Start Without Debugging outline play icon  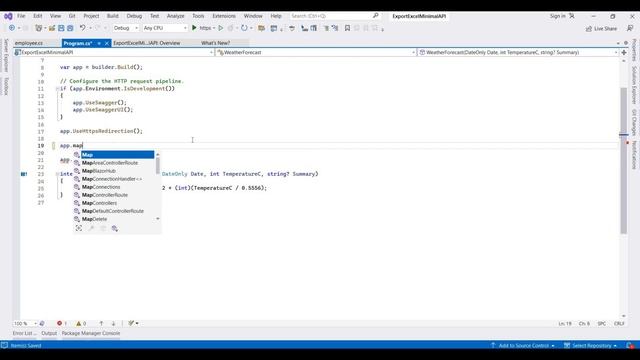[x=220, y=28]
